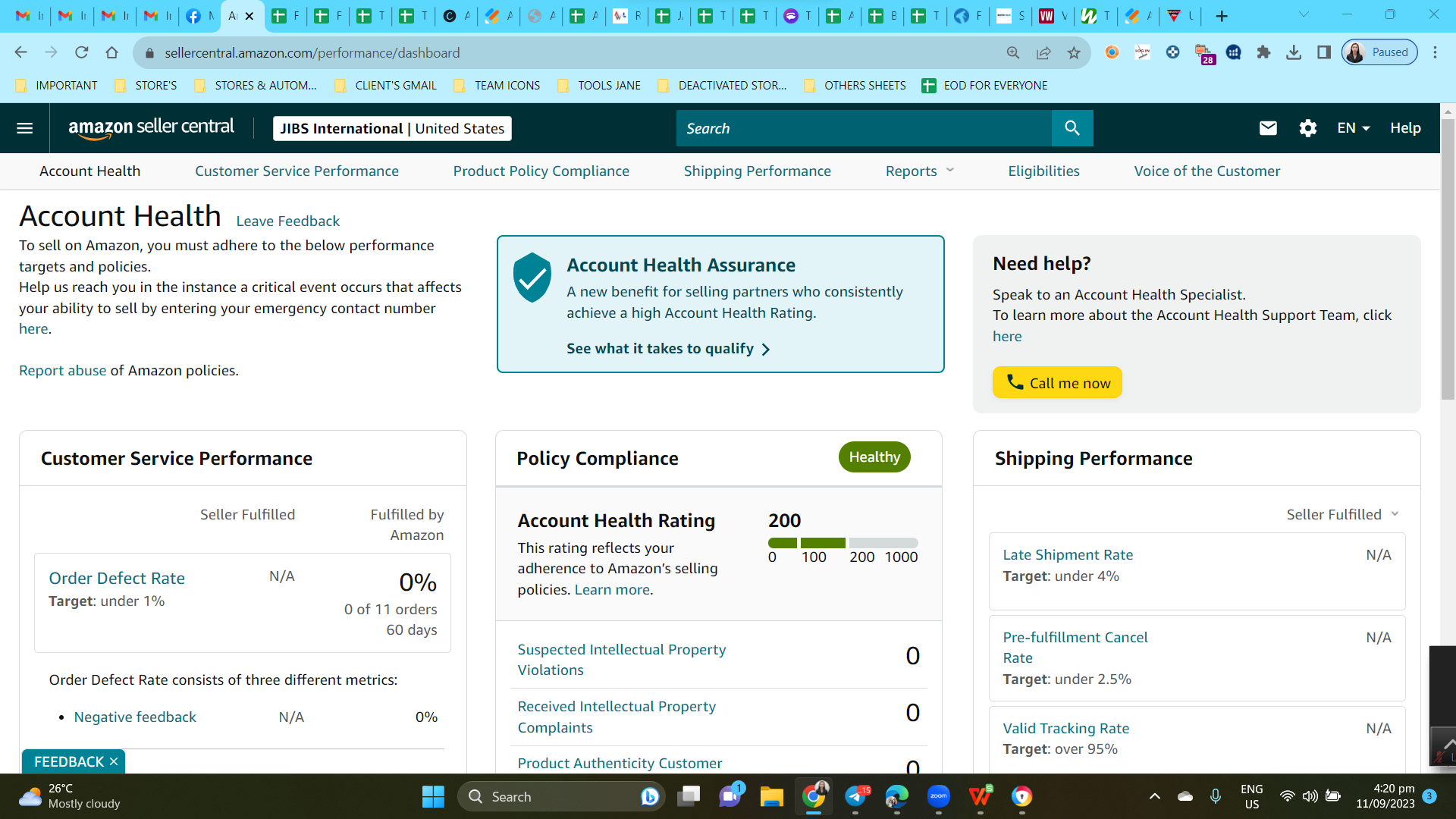Open the messages envelope icon
Image resolution: width=1456 pixels, height=819 pixels.
(x=1268, y=128)
